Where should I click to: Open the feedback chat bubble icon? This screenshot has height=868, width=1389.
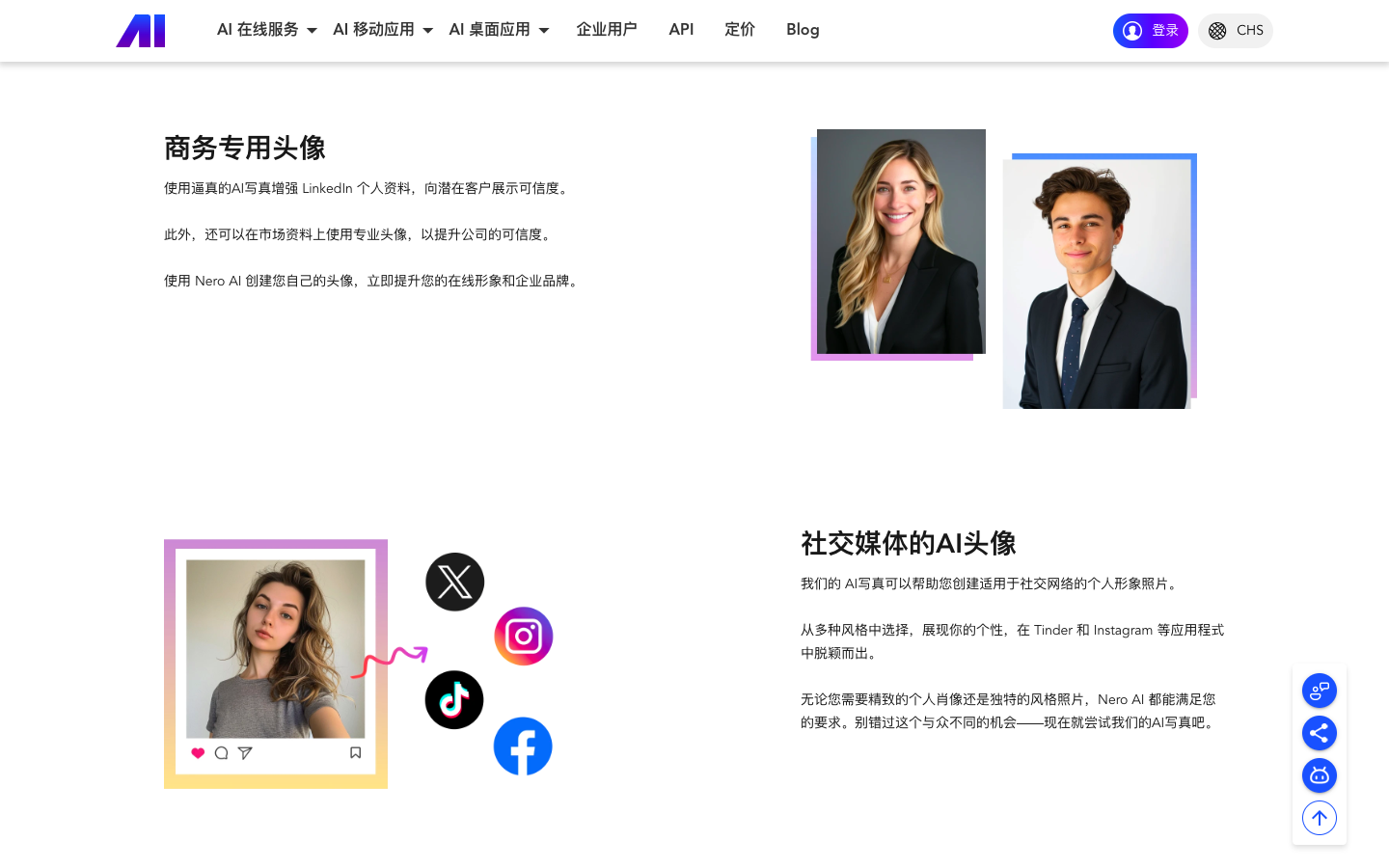tap(1320, 691)
